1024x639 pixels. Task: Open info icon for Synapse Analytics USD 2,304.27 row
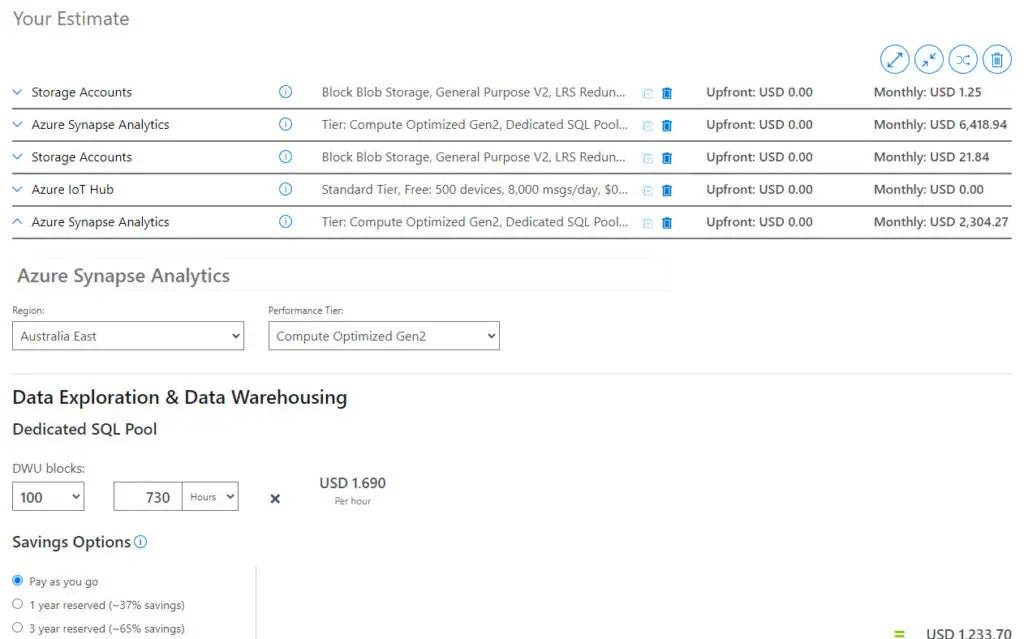(285, 221)
